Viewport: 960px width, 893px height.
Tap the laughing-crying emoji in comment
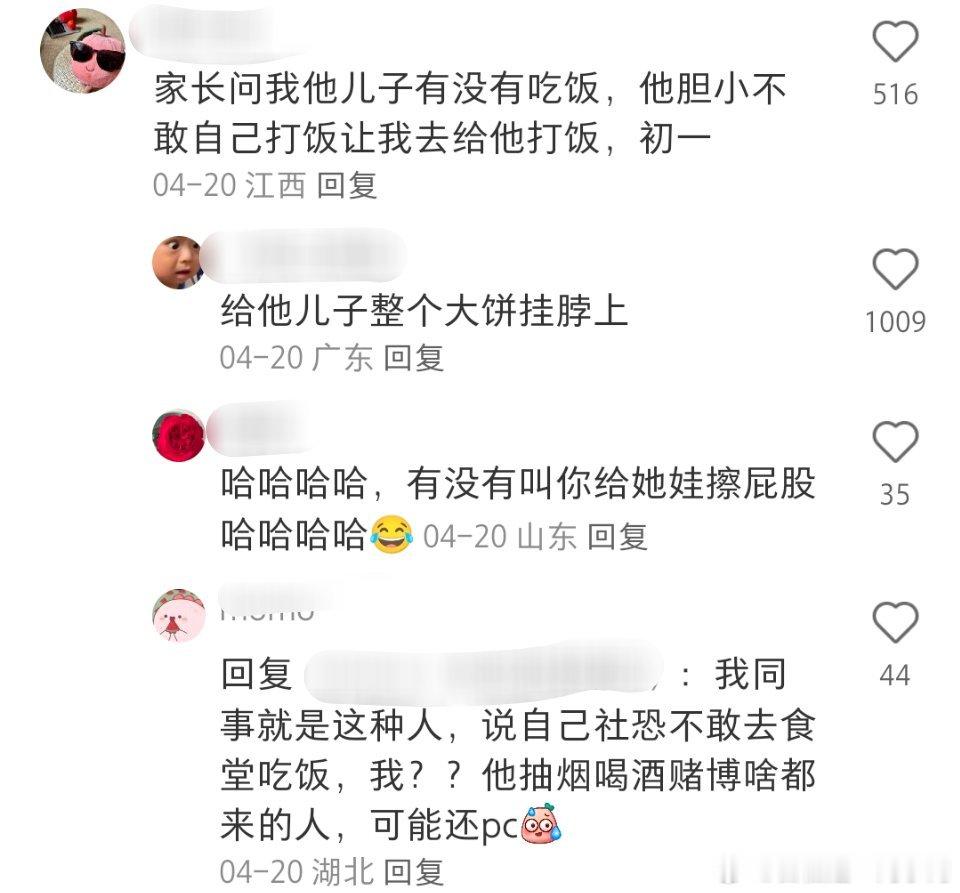(x=392, y=535)
